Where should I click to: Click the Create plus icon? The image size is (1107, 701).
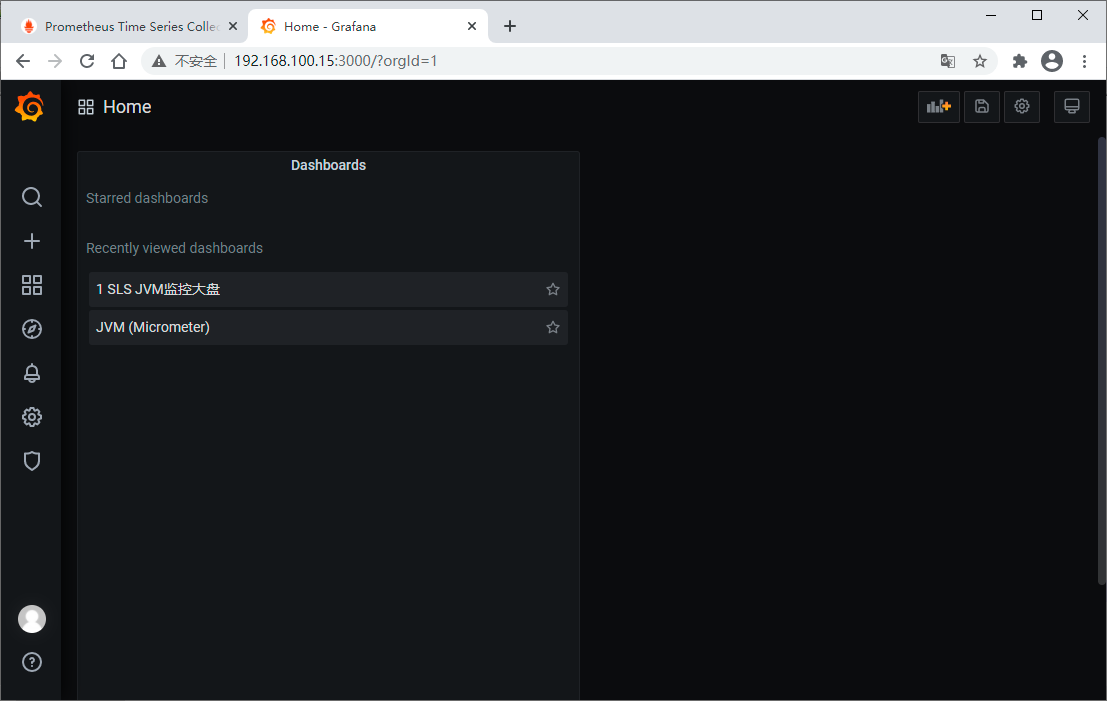tap(32, 241)
